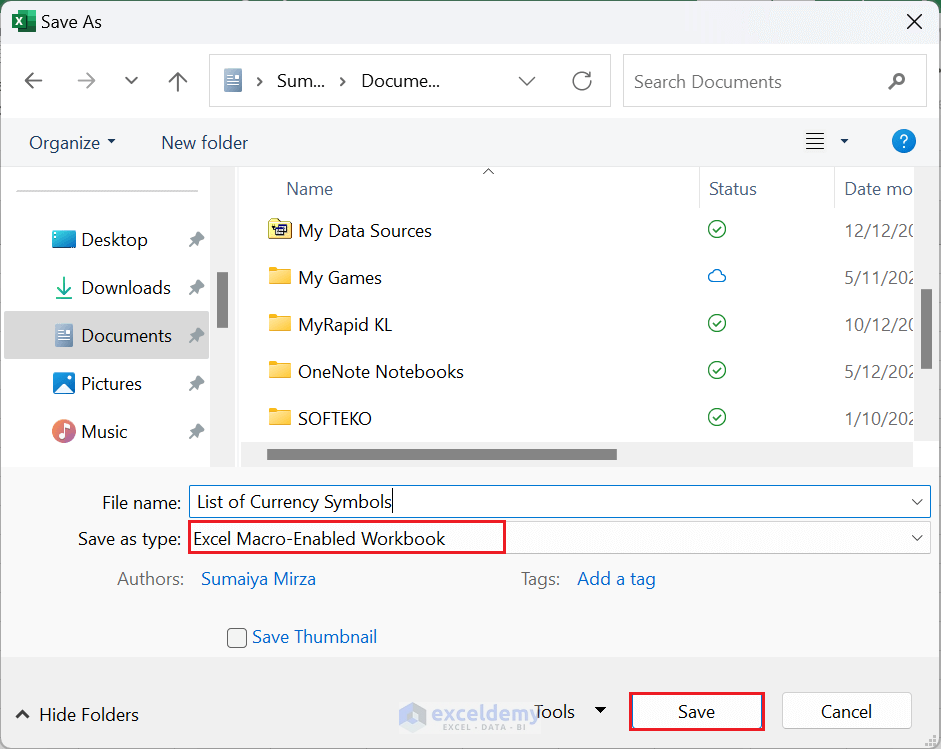Select the Music sidebar item

pos(104,432)
